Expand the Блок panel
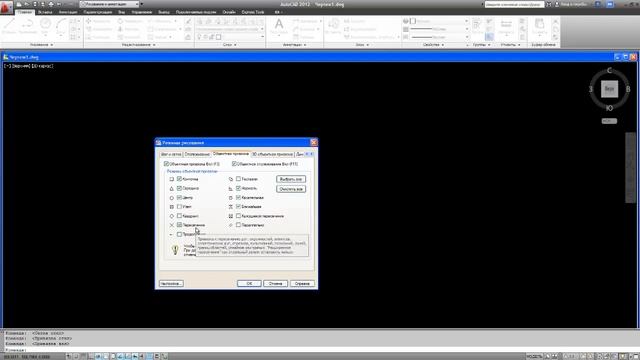 coord(362,44)
